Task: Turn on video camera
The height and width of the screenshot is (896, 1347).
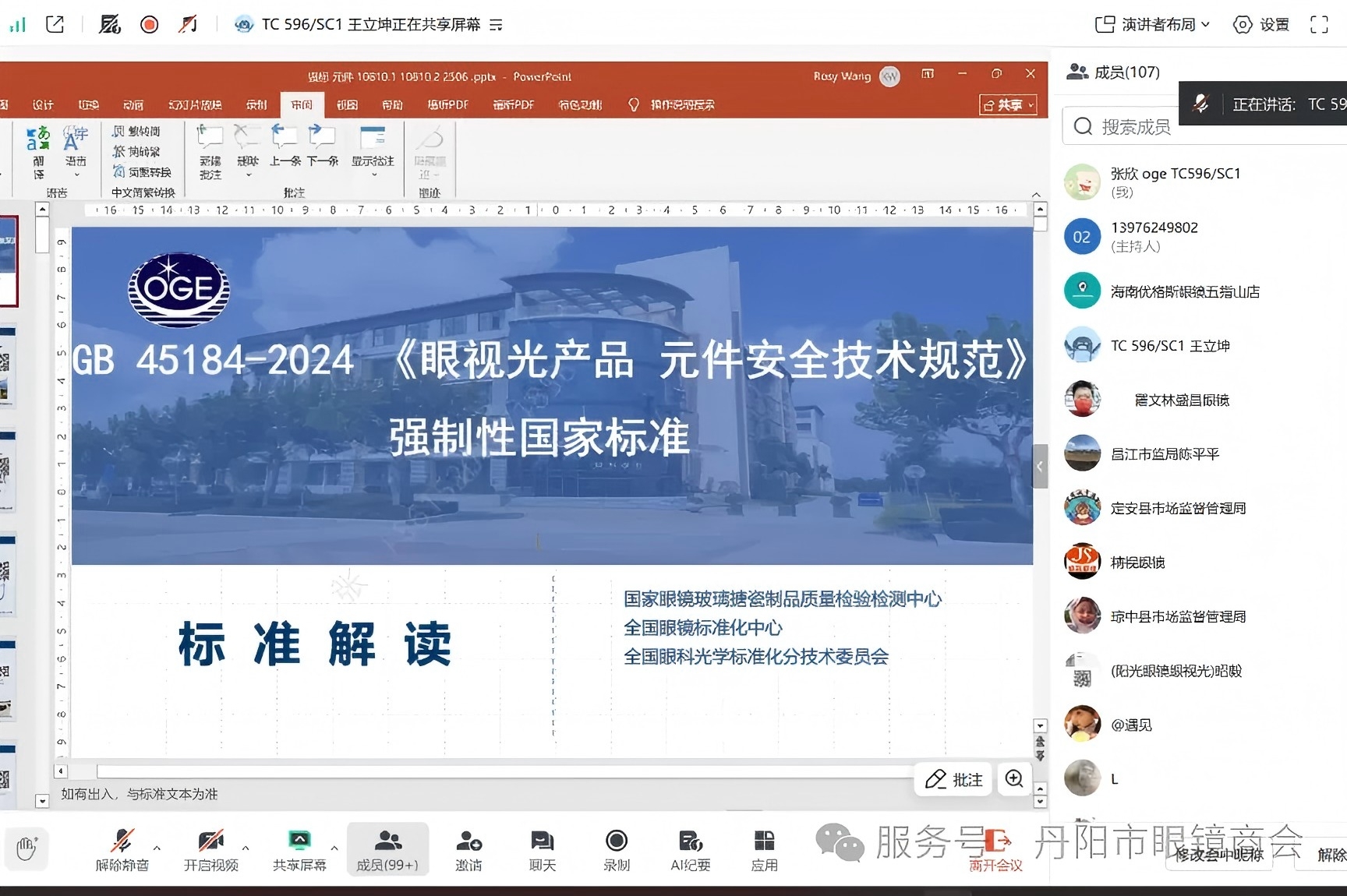Action: pyautogui.click(x=210, y=849)
